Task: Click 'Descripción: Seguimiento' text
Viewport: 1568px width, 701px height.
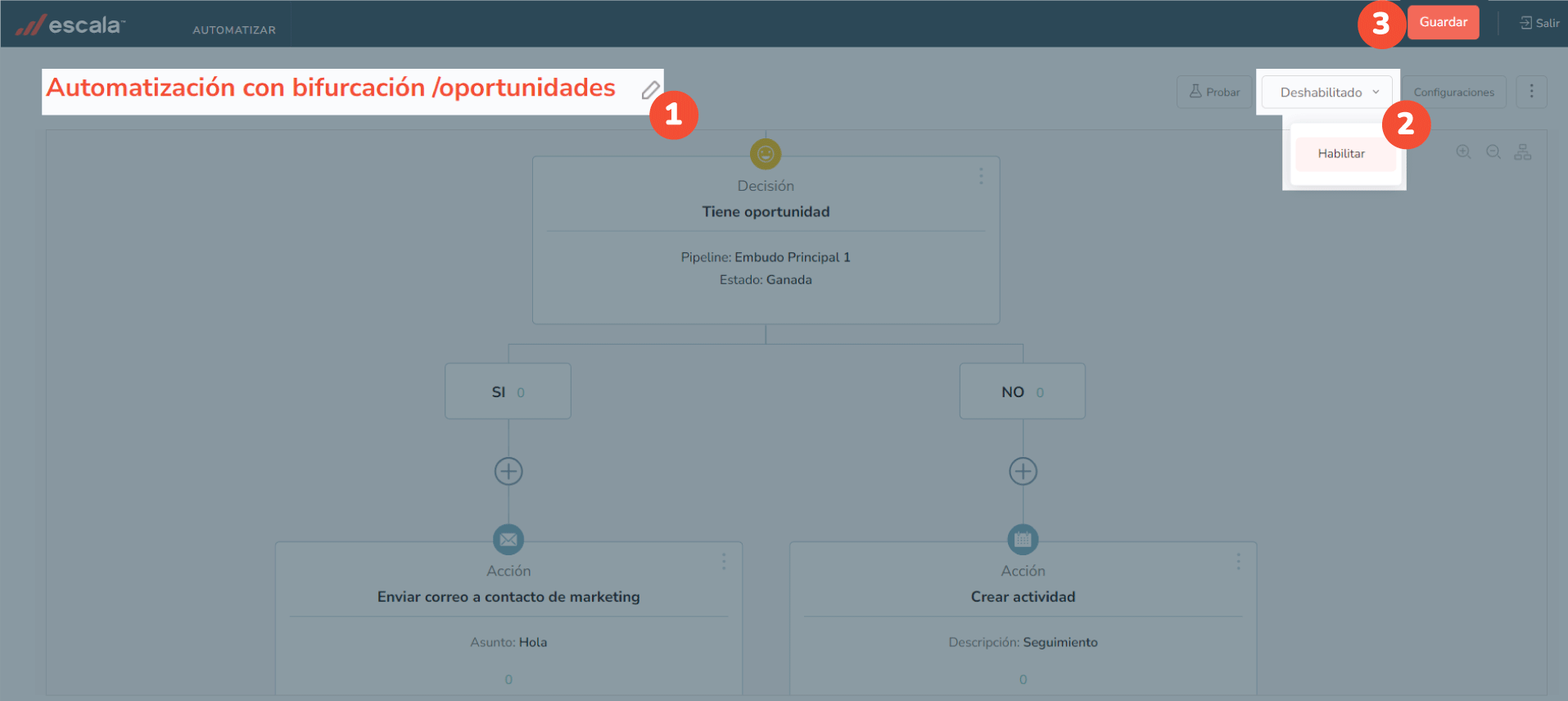Action: pyautogui.click(x=1023, y=642)
